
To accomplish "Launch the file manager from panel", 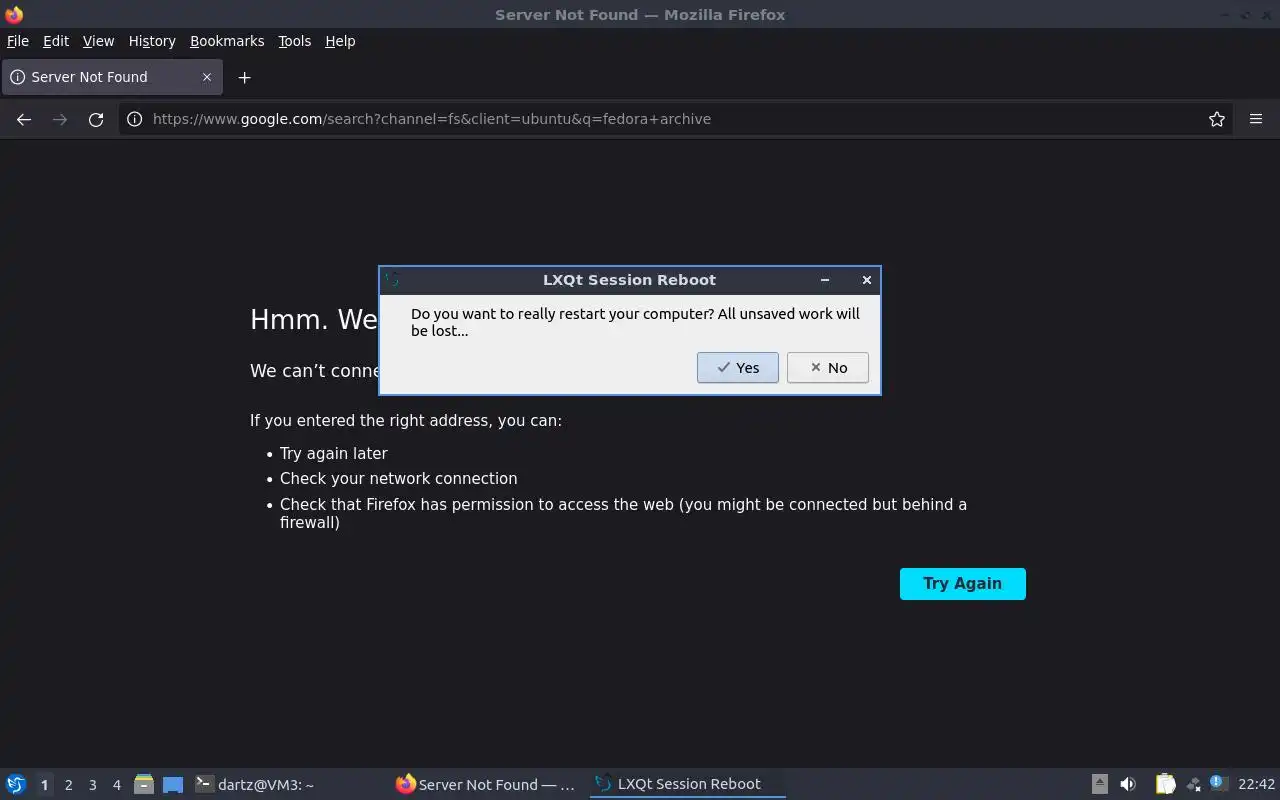I will (x=144, y=784).
